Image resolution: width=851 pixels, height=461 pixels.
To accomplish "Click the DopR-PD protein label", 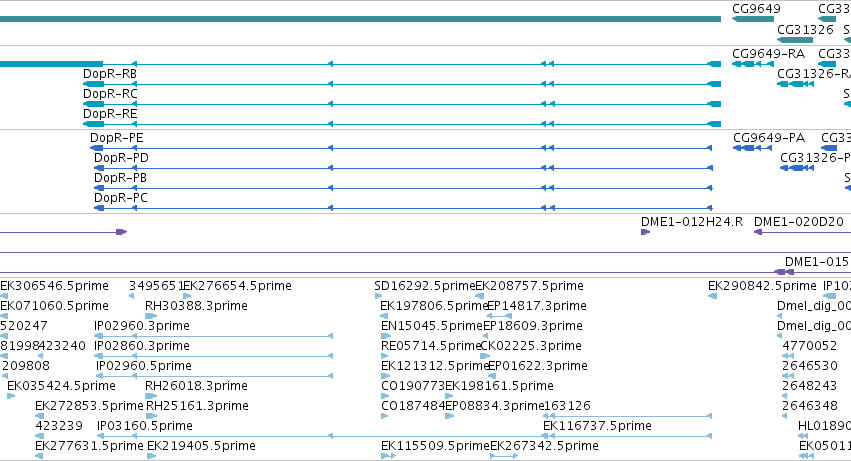I will pyautogui.click(x=121, y=158).
